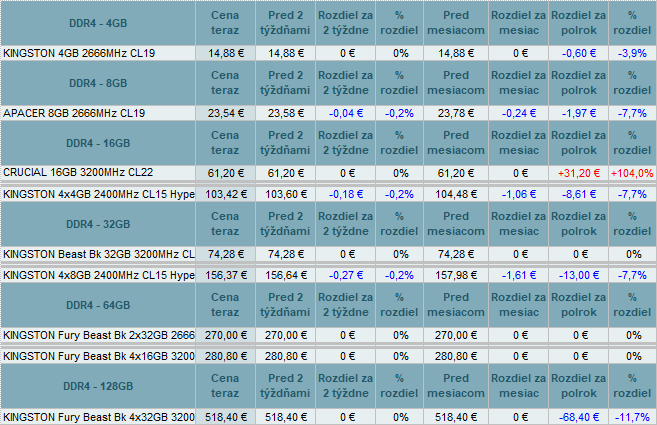657x425 pixels.
Task: Select the KINGSTON Fury Beast Bk 4x32GB 3200 name
Action: [x=99, y=417]
